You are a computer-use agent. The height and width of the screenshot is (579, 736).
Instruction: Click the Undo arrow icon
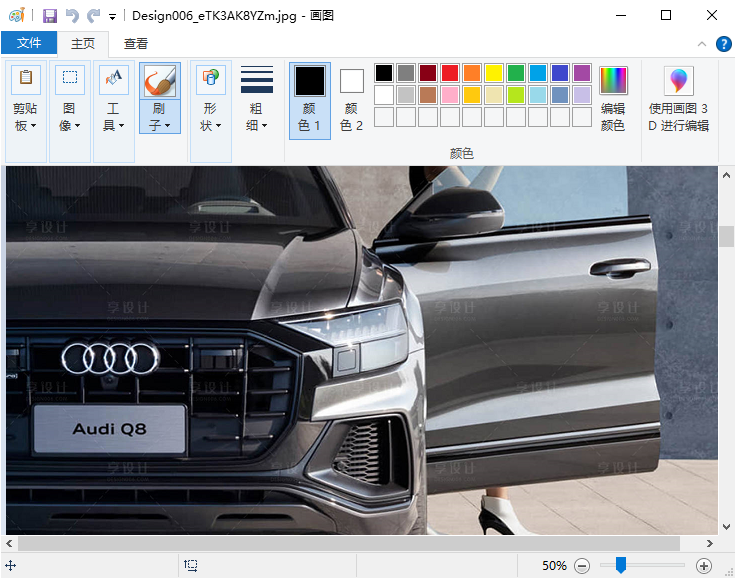point(71,16)
